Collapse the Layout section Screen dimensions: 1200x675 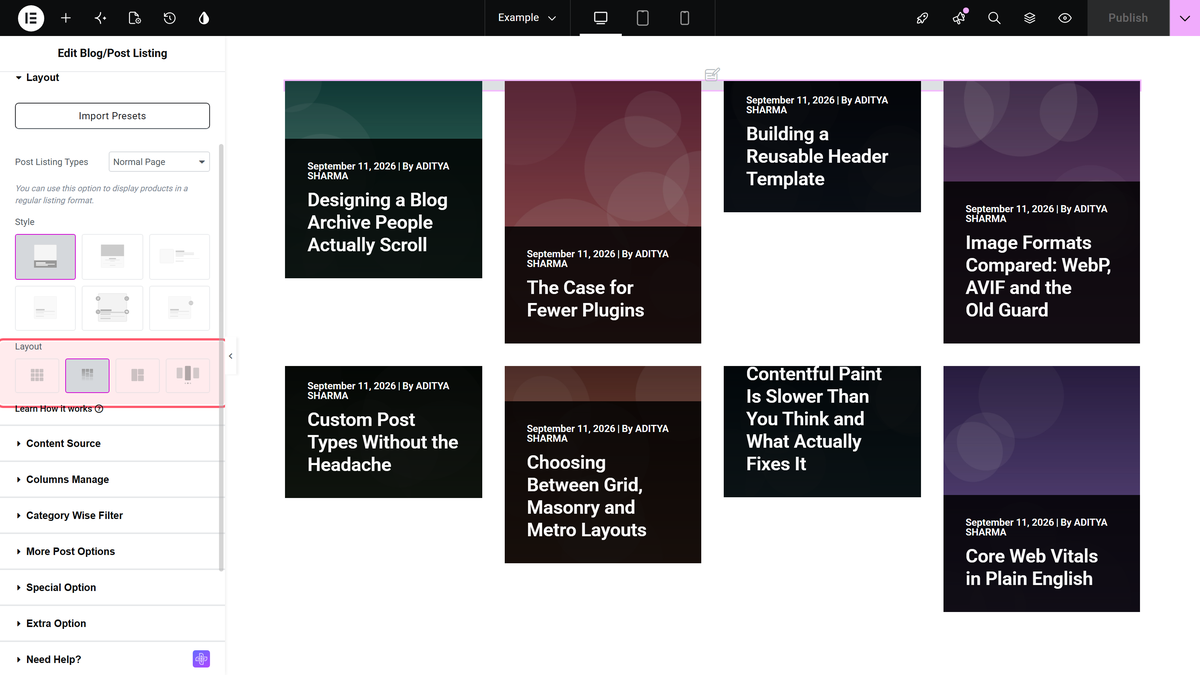pyautogui.click(x=112, y=77)
